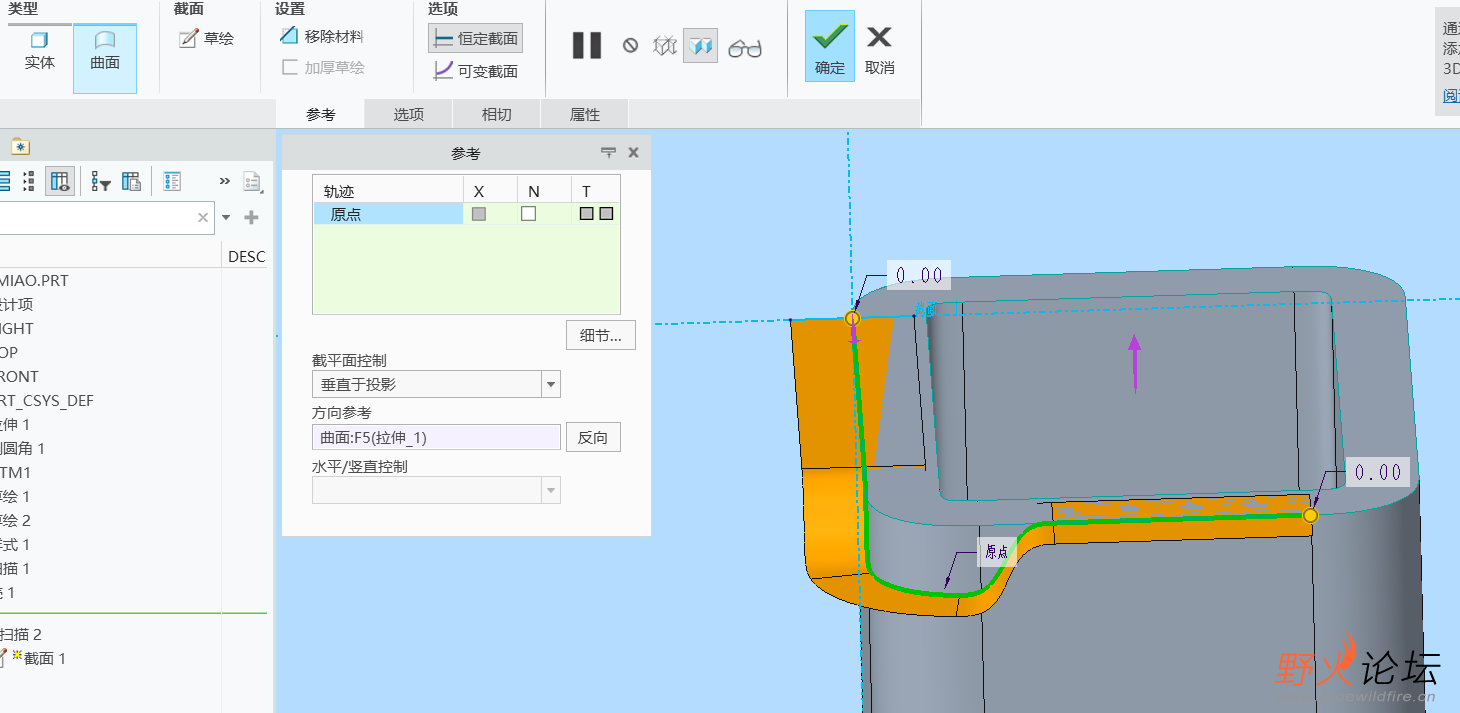Screen dimensions: 1460x713
Task: Click the folder browser icon
Action: (x=20, y=146)
